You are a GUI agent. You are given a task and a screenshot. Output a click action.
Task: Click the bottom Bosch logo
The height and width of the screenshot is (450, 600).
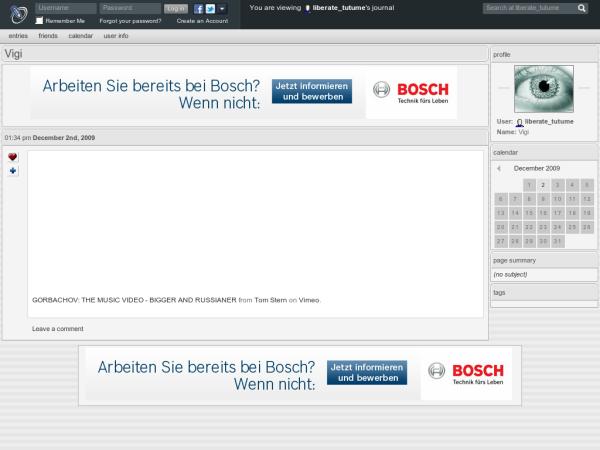tap(466, 373)
